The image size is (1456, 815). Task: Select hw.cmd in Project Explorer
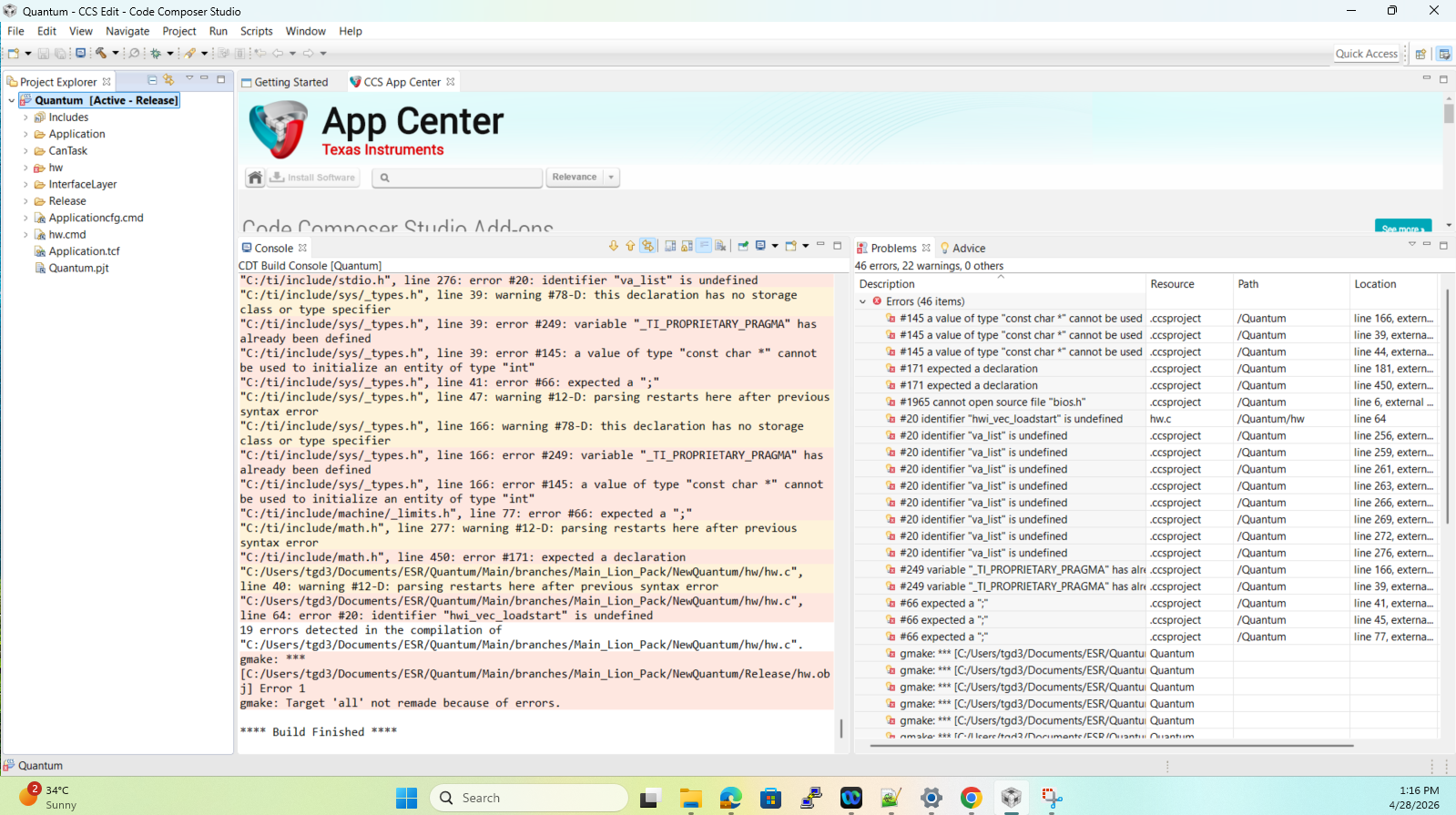[67, 235]
